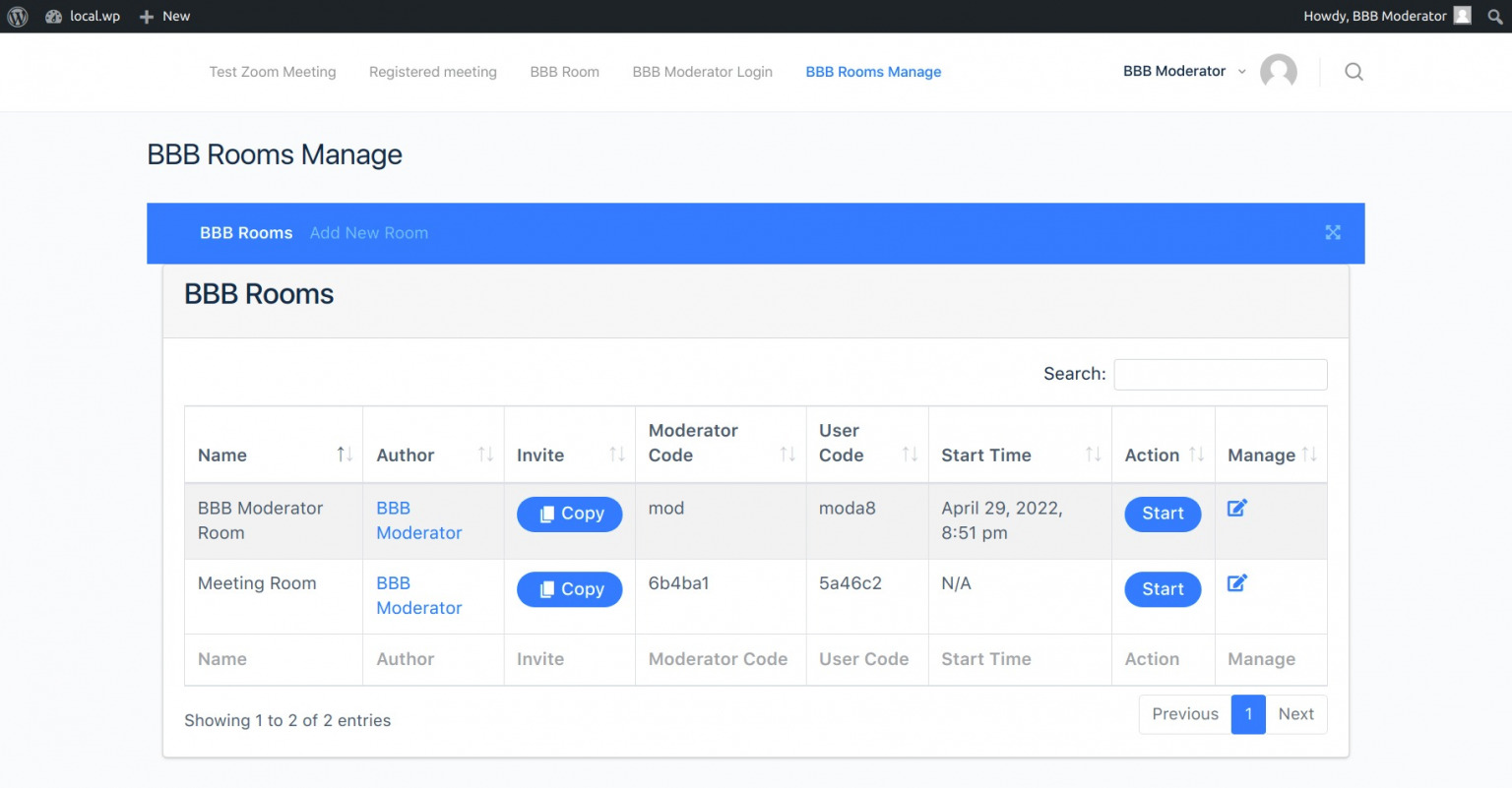Go to Registered meeting page

pyautogui.click(x=433, y=72)
